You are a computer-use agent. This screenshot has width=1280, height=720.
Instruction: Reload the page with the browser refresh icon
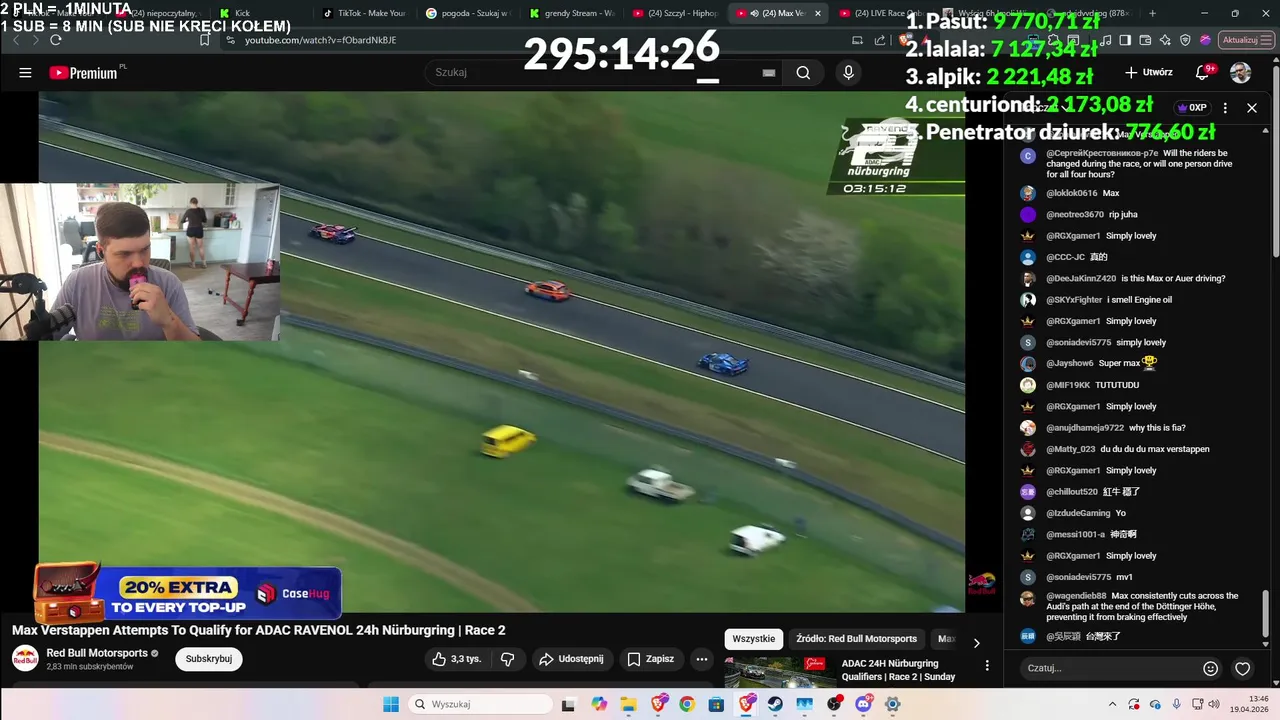[56, 40]
